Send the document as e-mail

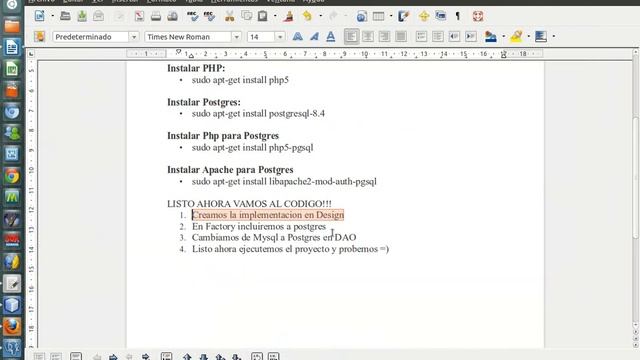click(x=98, y=16)
